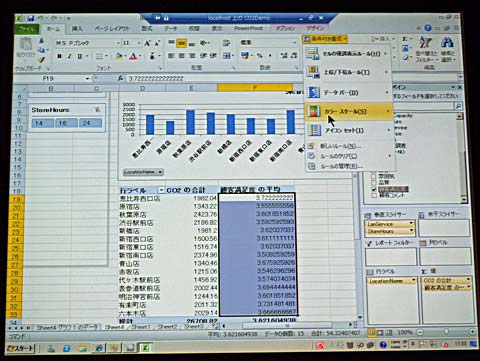This screenshot has height=361, width=480.
Task: Click the Fill Color bucket icon
Action: [119, 56]
